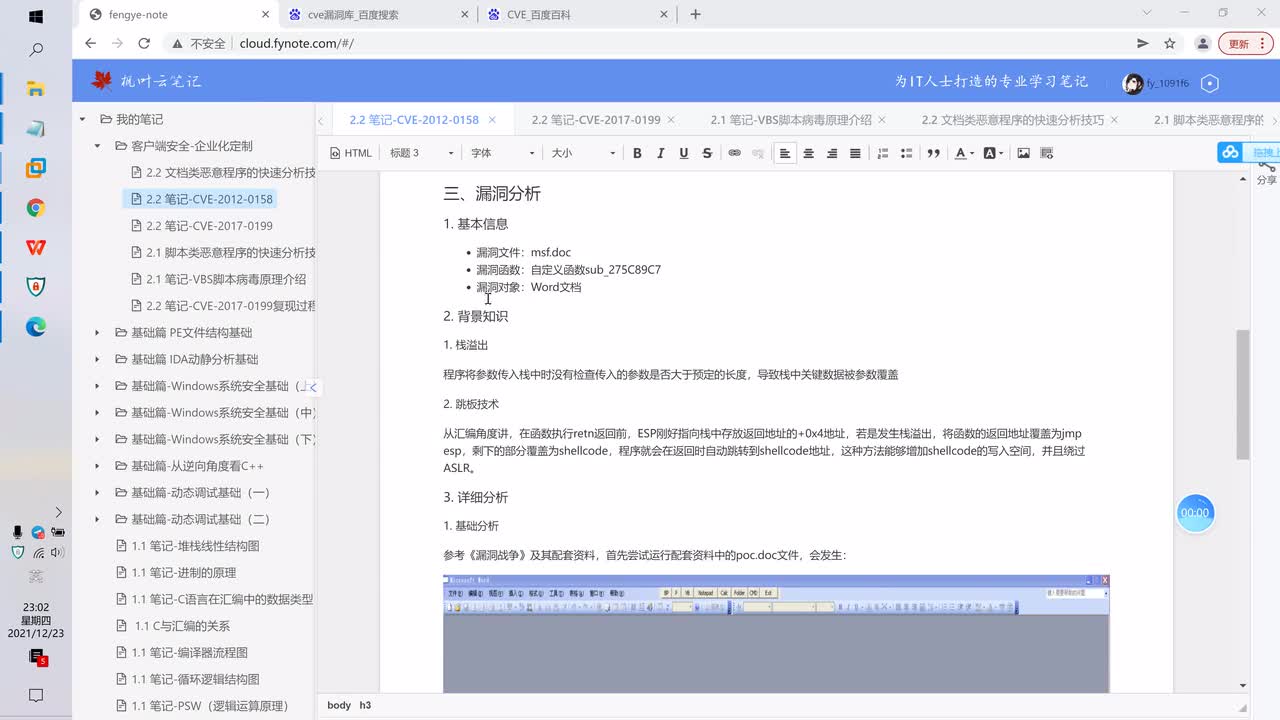Open note 1.1 笔记-进制的原理
This screenshot has width=1280, height=720.
(184, 572)
